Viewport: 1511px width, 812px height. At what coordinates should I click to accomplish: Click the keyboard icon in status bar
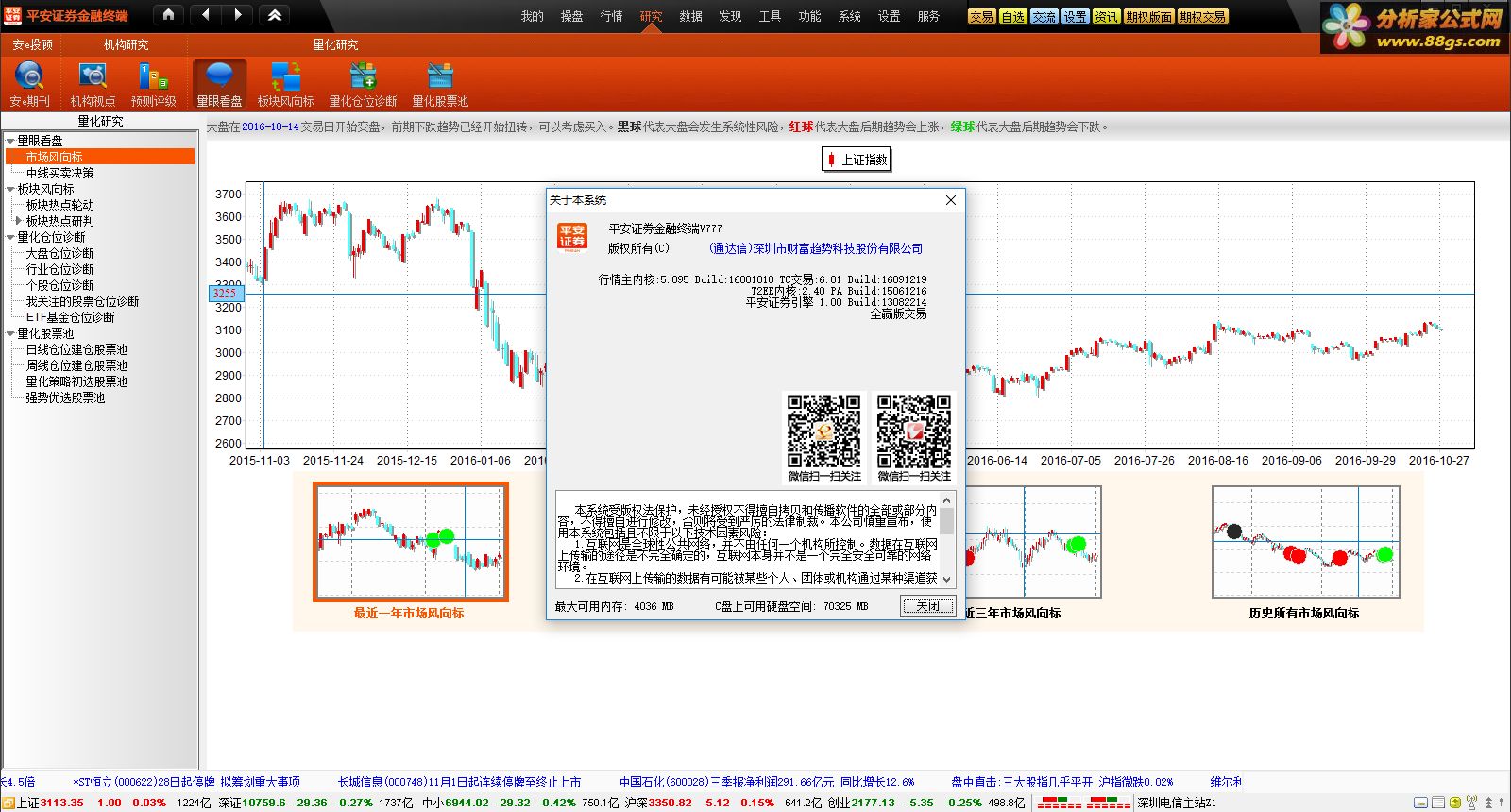click(1421, 803)
